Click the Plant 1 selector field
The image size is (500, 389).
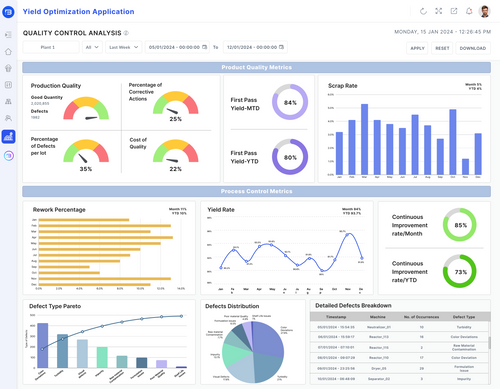click(x=51, y=47)
